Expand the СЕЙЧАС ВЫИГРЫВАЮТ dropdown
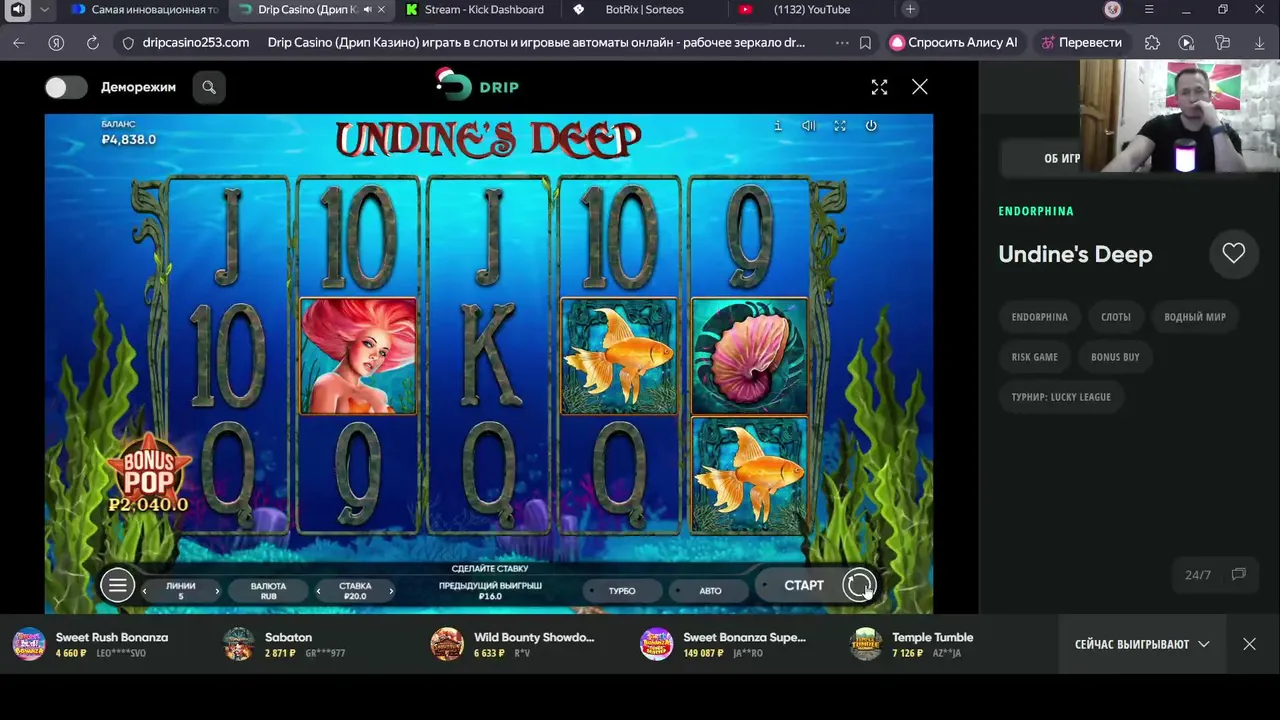1280x720 pixels. pos(1142,644)
